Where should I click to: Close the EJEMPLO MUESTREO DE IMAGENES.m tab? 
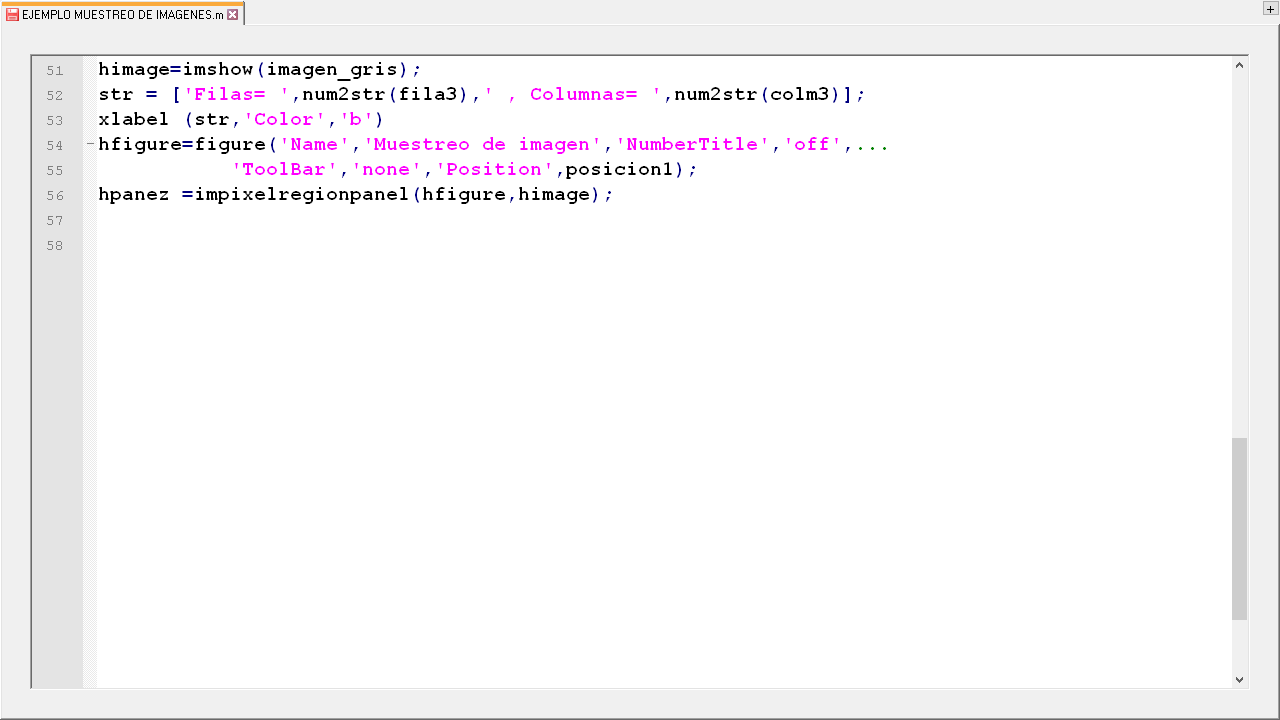(x=233, y=14)
